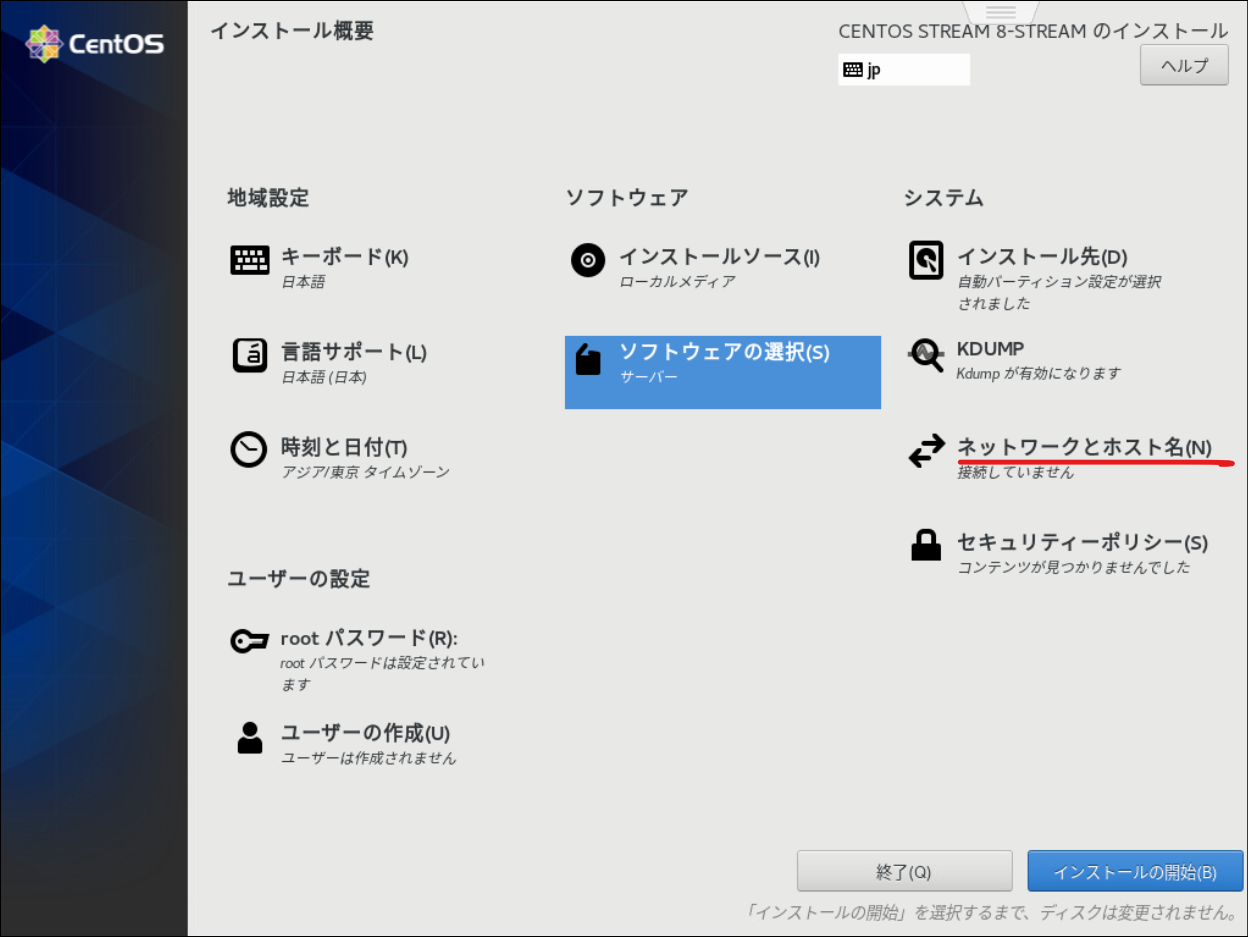This screenshot has height=937, width=1248.
Task: Click the インストールの開始(B) button
Action: pyautogui.click(x=1135, y=871)
